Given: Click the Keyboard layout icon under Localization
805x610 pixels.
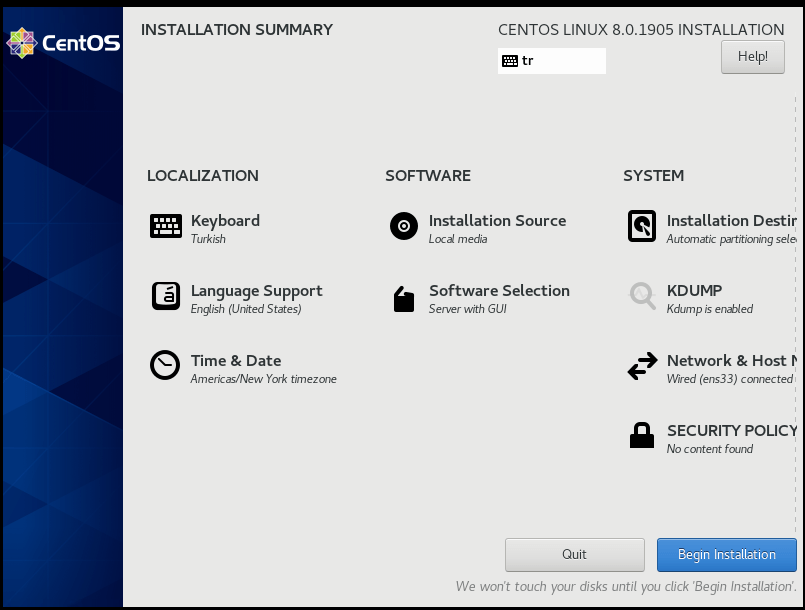Looking at the screenshot, I should click(x=165, y=226).
